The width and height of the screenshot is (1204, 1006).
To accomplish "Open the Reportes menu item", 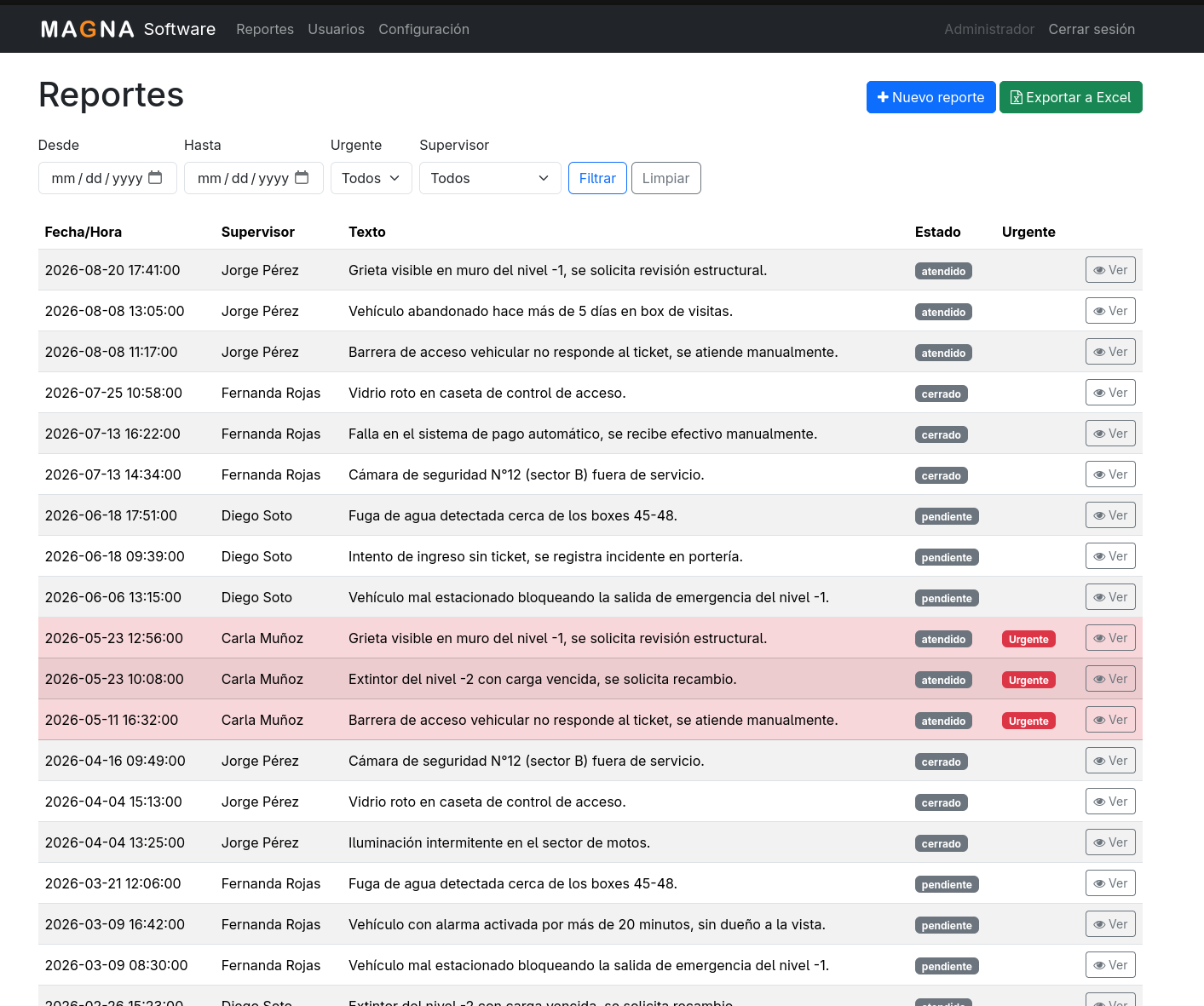I will pyautogui.click(x=265, y=29).
